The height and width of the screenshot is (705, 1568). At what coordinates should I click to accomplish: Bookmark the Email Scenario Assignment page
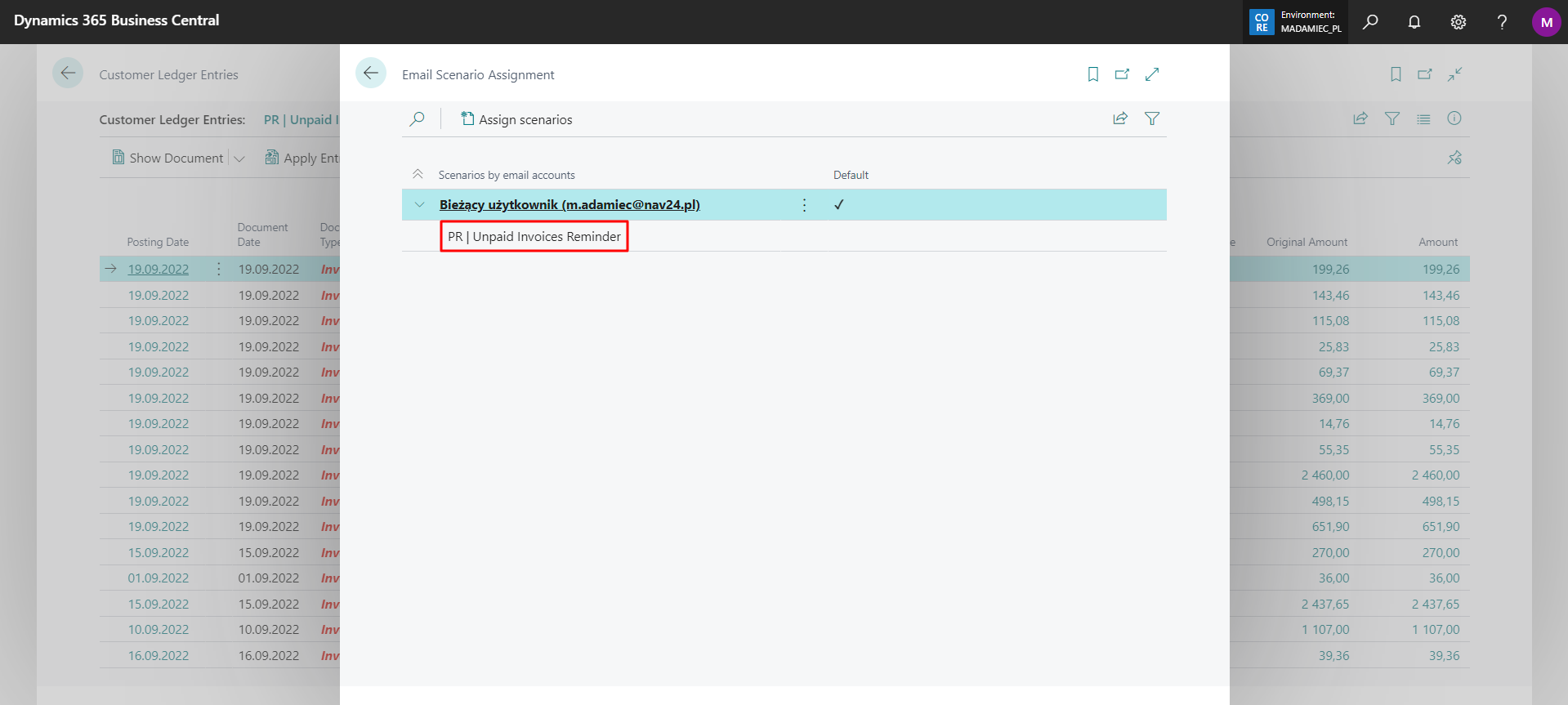1092,74
